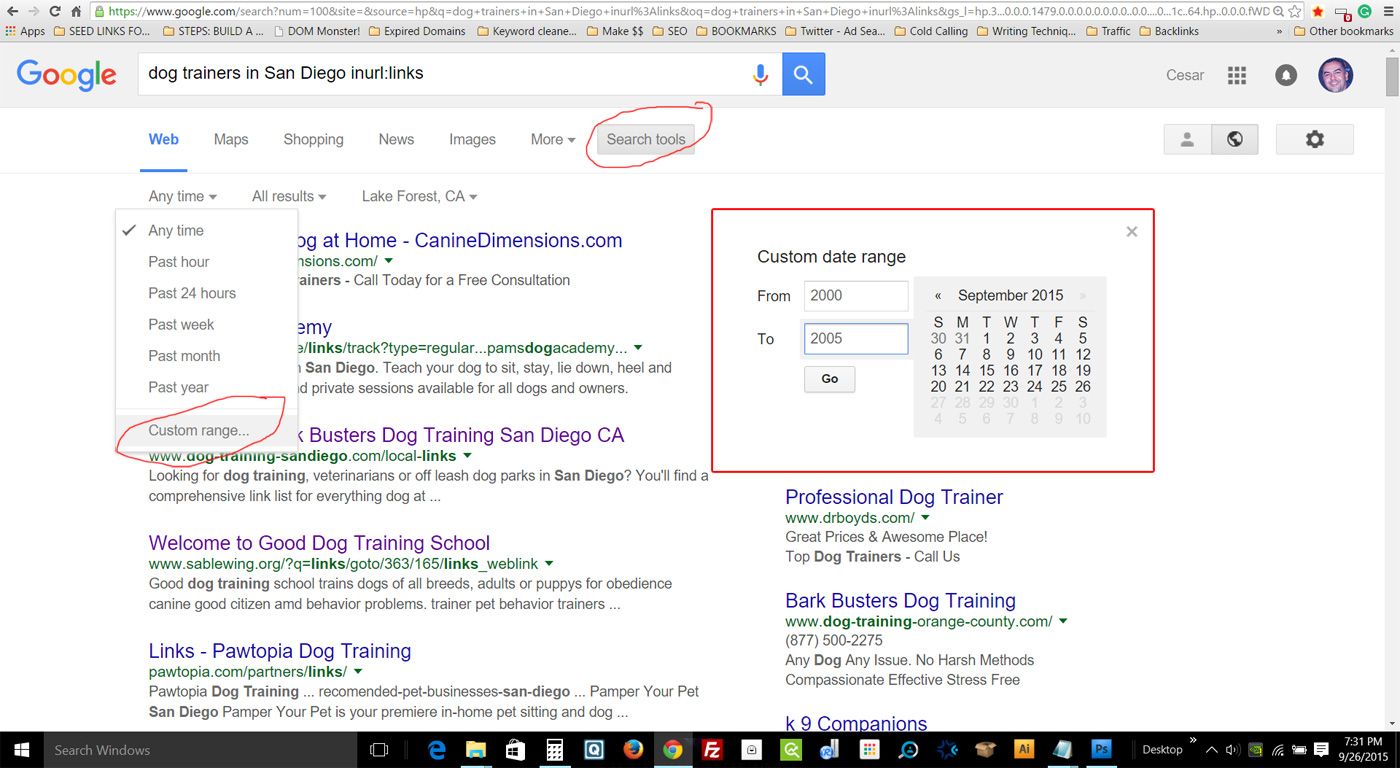Open Professional Dog Trainer ad link

tap(894, 497)
